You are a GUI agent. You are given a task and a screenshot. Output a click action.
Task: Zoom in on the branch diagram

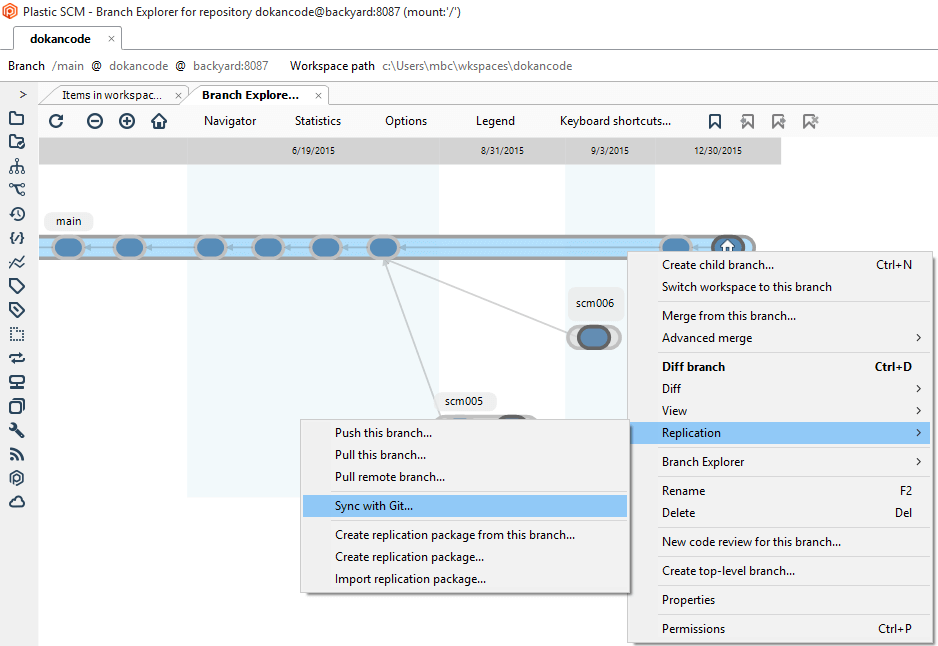(127, 120)
